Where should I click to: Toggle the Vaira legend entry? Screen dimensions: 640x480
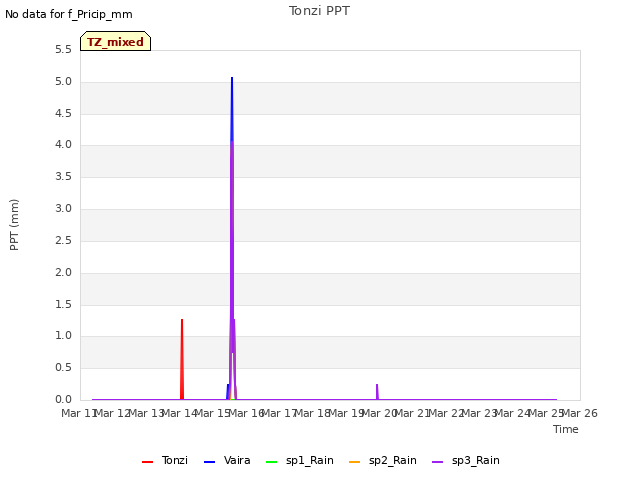(227, 460)
